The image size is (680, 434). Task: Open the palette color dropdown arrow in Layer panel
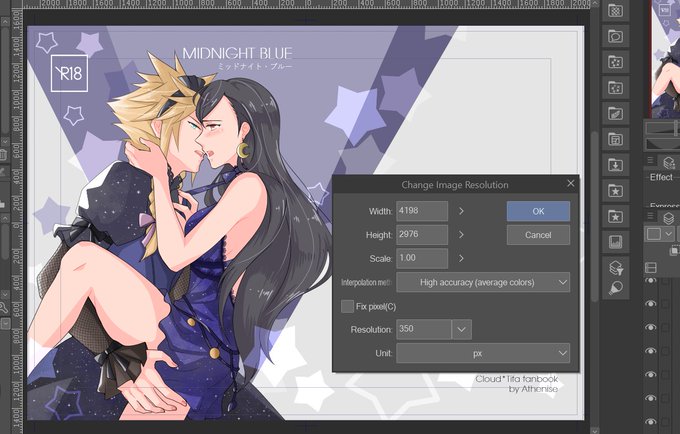point(669,234)
